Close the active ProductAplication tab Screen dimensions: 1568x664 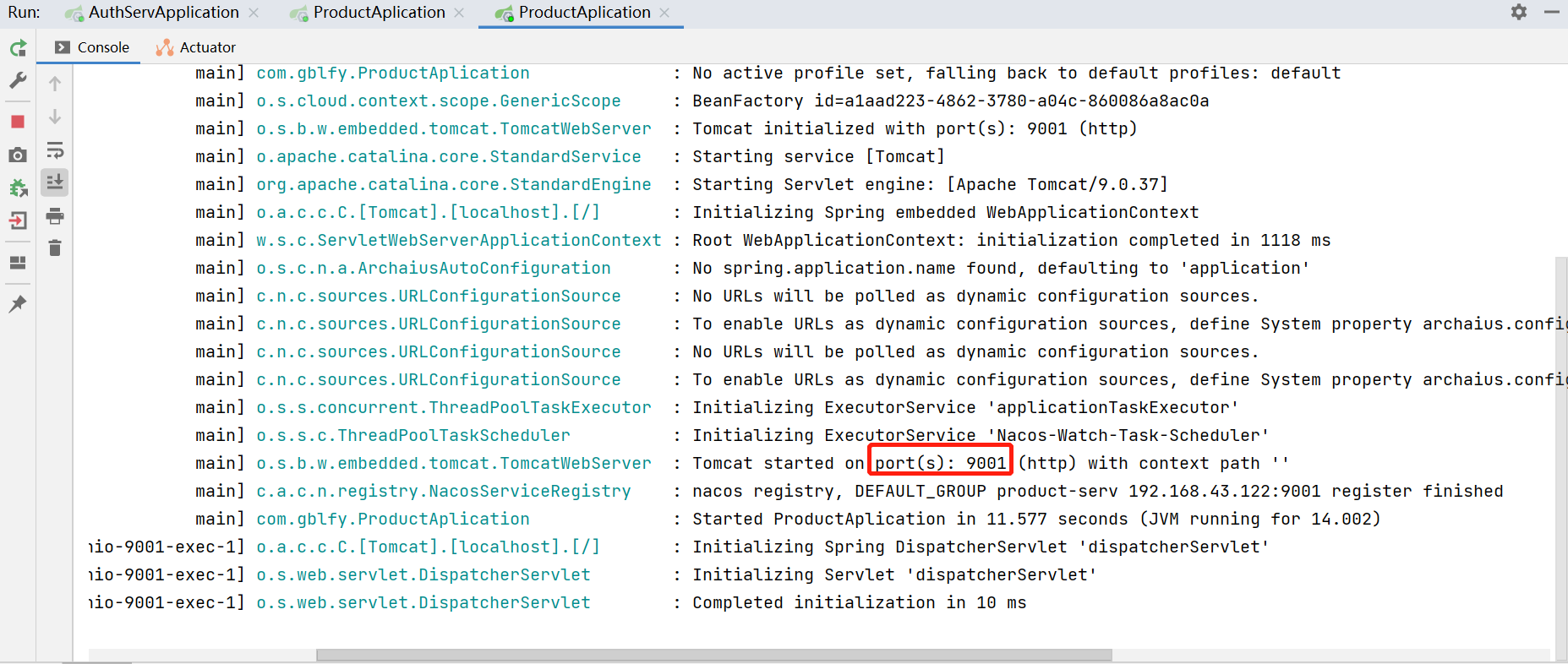pos(664,13)
